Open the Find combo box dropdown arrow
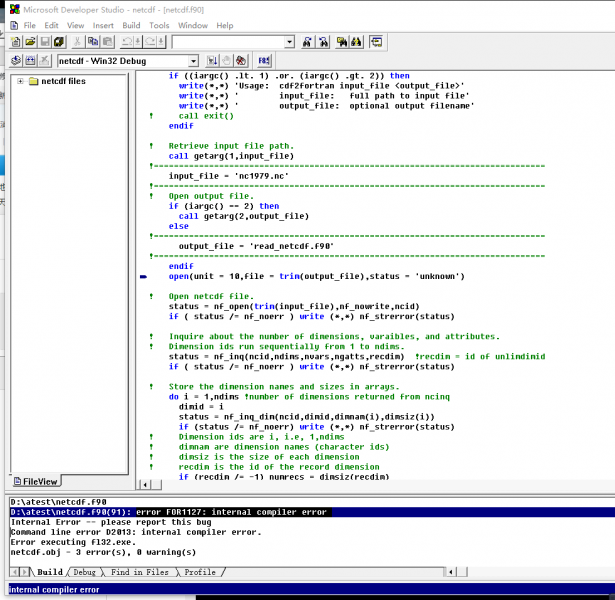Screen dimensions: 615x600 click(x=289, y=42)
